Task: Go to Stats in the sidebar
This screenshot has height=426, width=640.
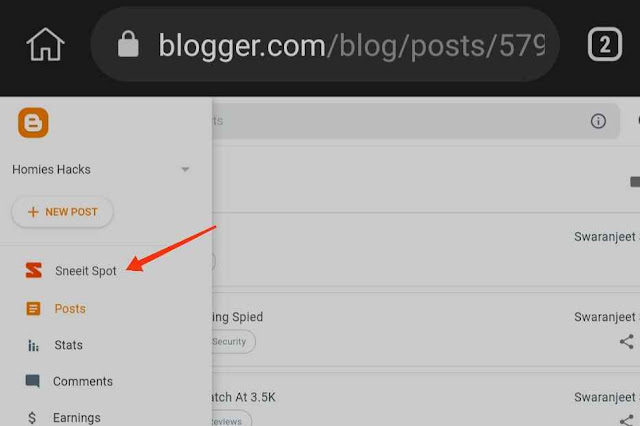Action: tap(69, 345)
